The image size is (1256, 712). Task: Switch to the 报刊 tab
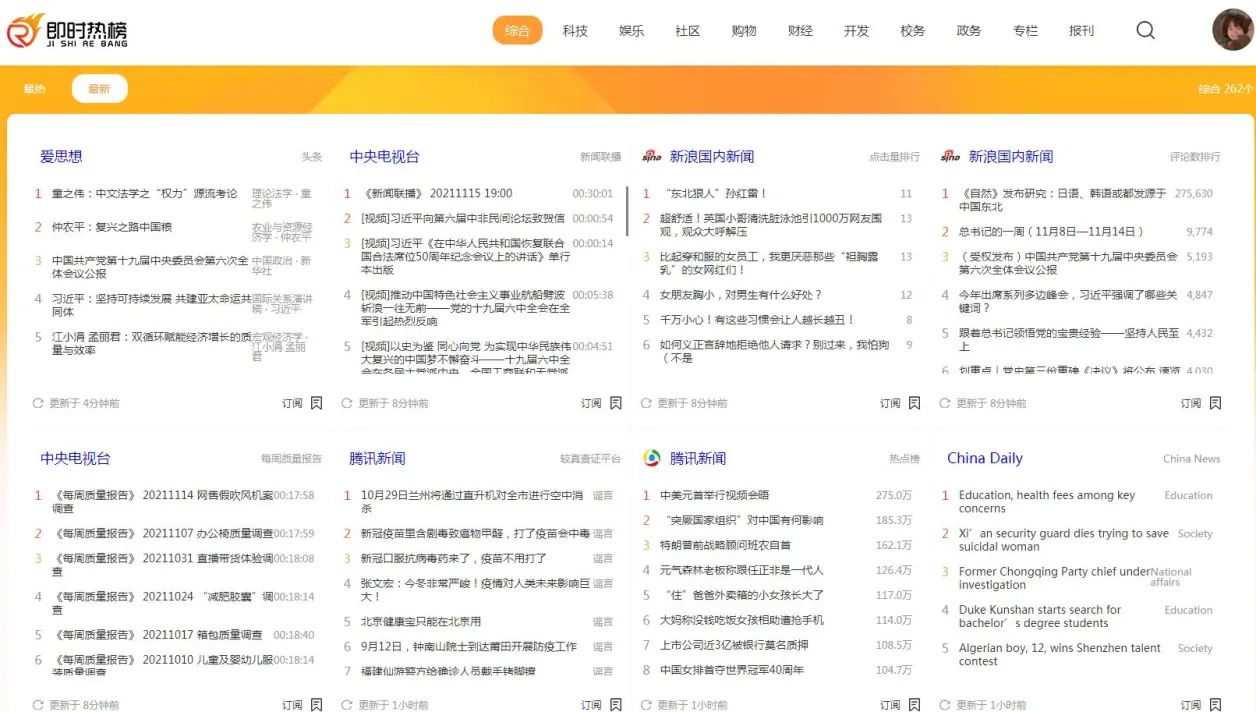1081,31
